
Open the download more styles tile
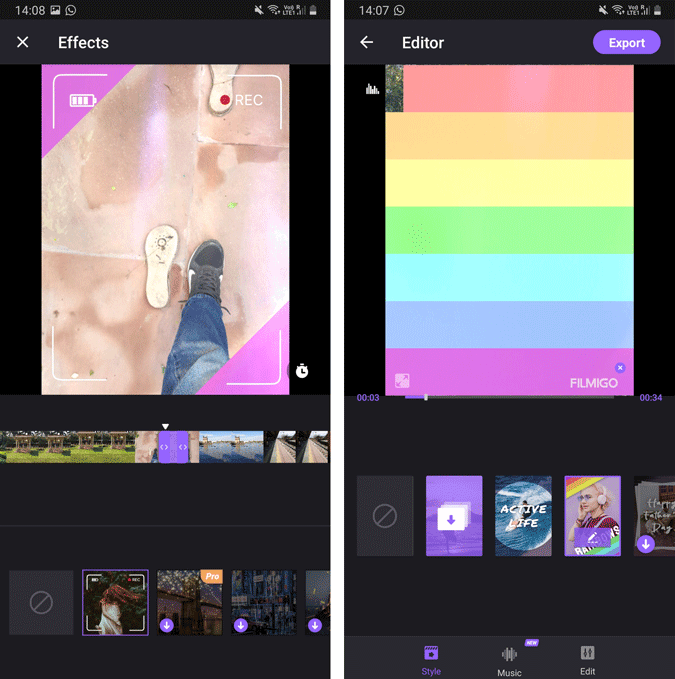[x=454, y=516]
